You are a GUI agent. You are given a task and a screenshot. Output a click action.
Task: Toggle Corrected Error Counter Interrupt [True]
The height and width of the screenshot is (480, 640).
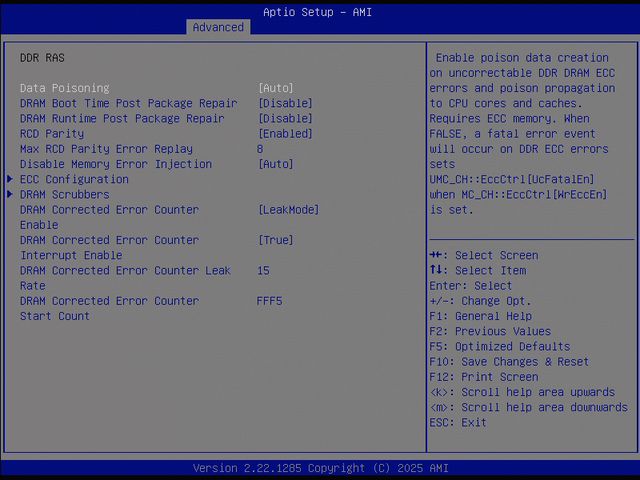pos(275,240)
